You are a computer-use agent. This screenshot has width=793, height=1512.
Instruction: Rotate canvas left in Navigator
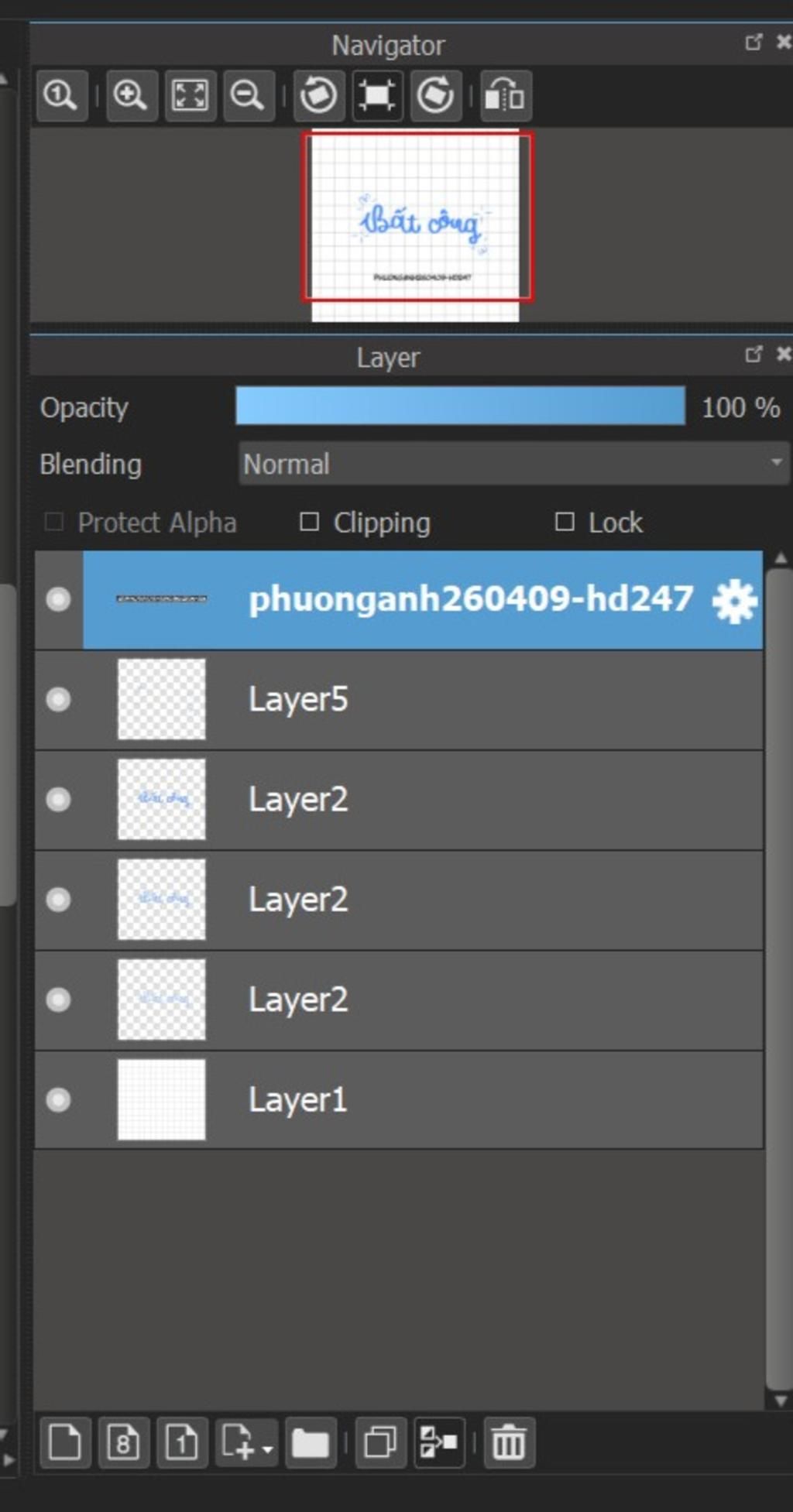pyautogui.click(x=318, y=95)
